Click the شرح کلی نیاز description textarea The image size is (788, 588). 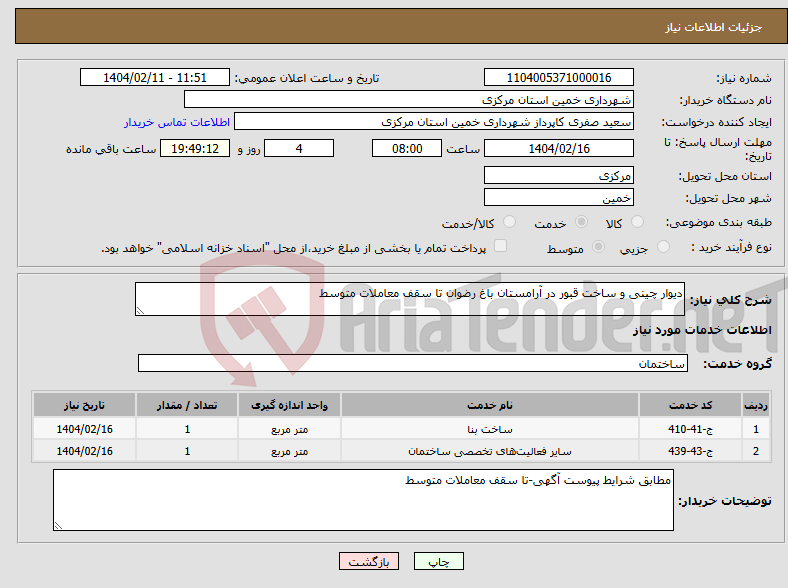(410, 299)
